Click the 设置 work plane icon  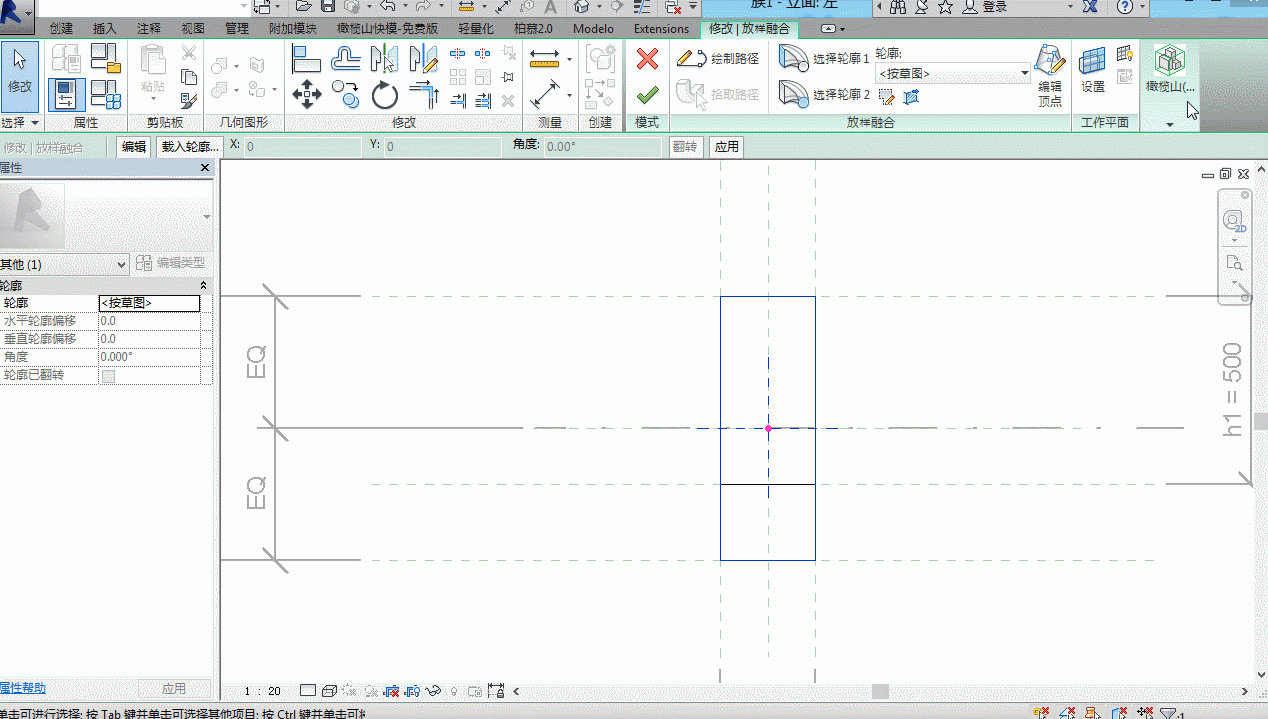1092,70
